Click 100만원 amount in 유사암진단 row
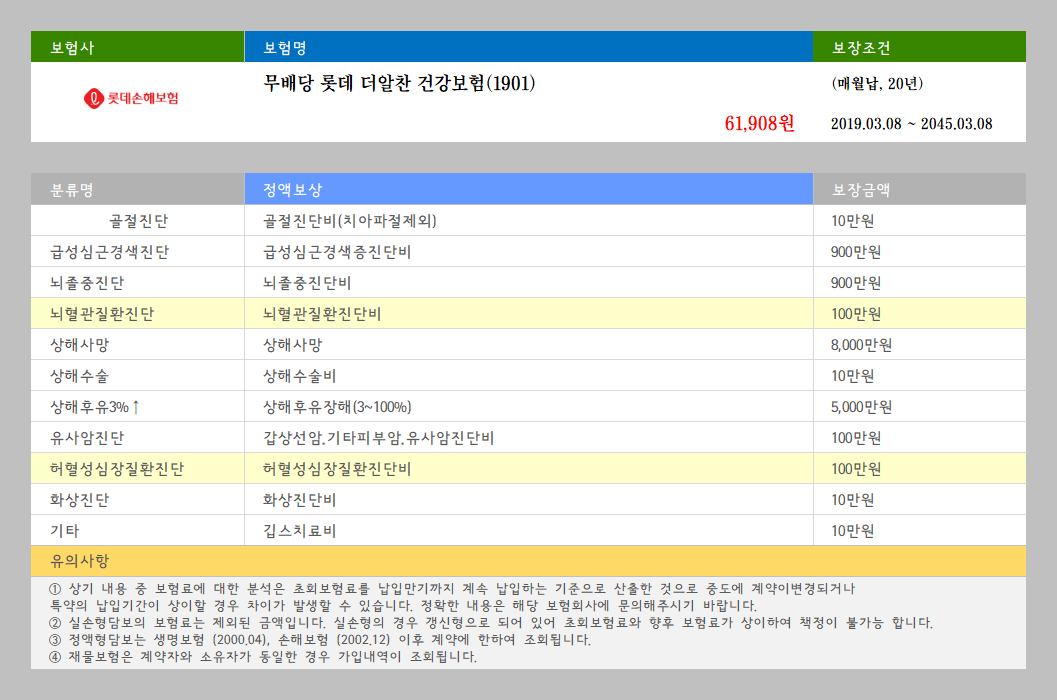This screenshot has height=700, width=1057. point(919,438)
